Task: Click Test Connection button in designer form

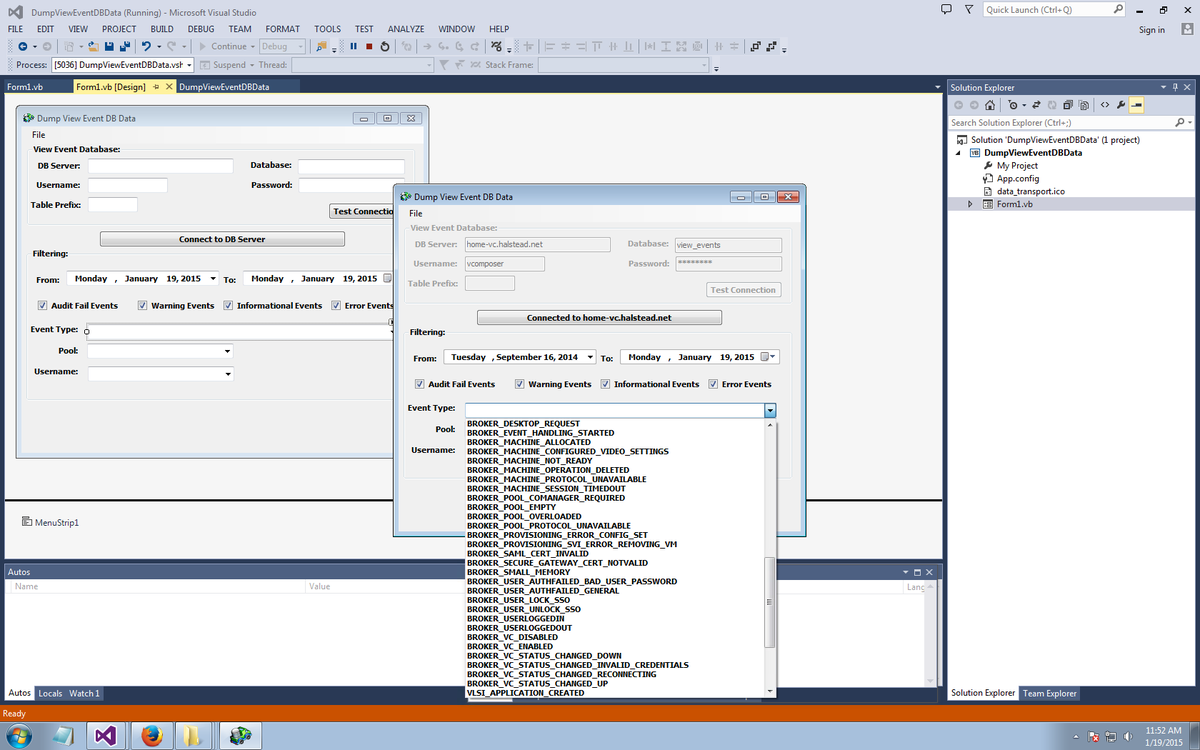Action: 362,211
